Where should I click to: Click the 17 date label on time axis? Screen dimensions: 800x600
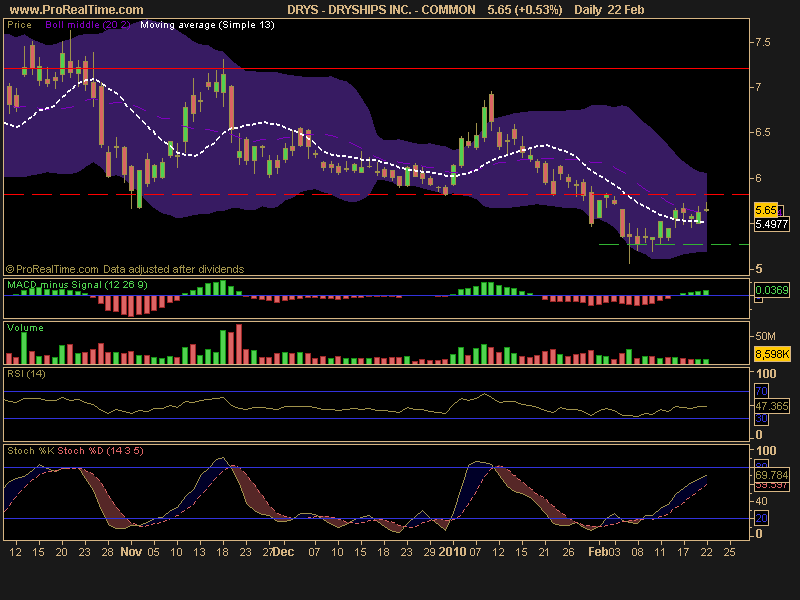coord(683,552)
